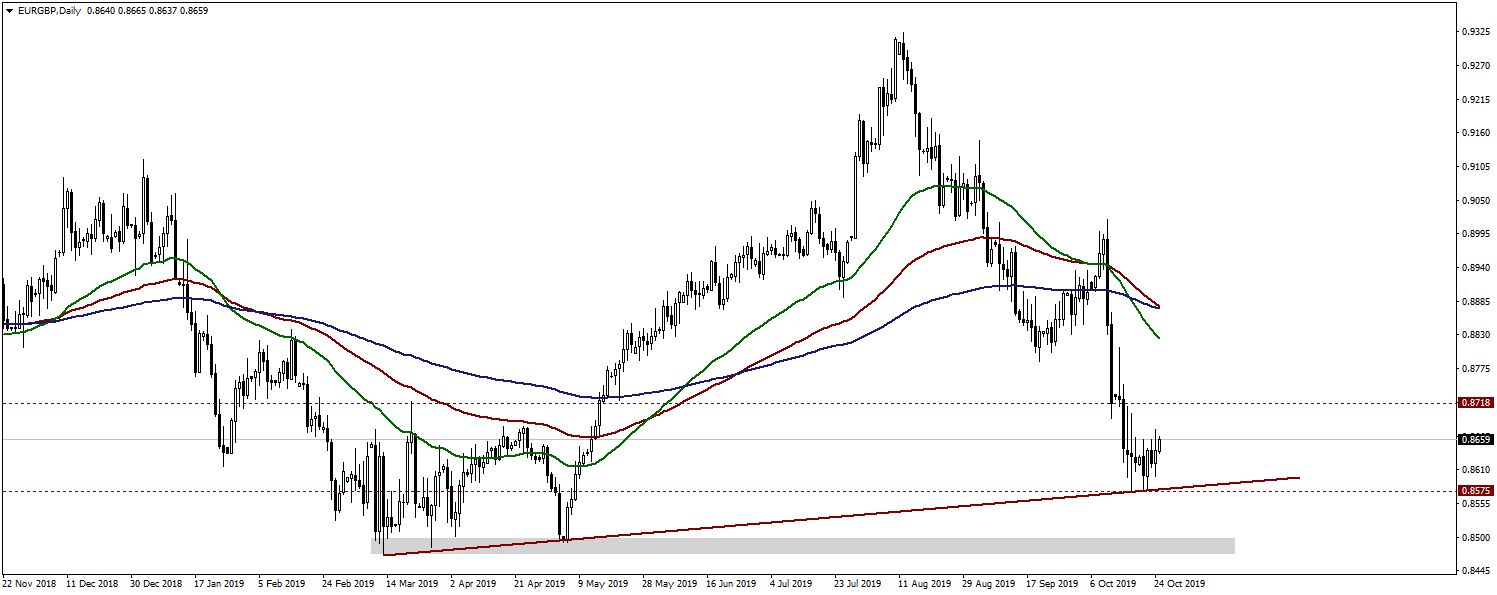Click the 0.8940 price axis label
The height and width of the screenshot is (595, 1497).
(x=1475, y=268)
